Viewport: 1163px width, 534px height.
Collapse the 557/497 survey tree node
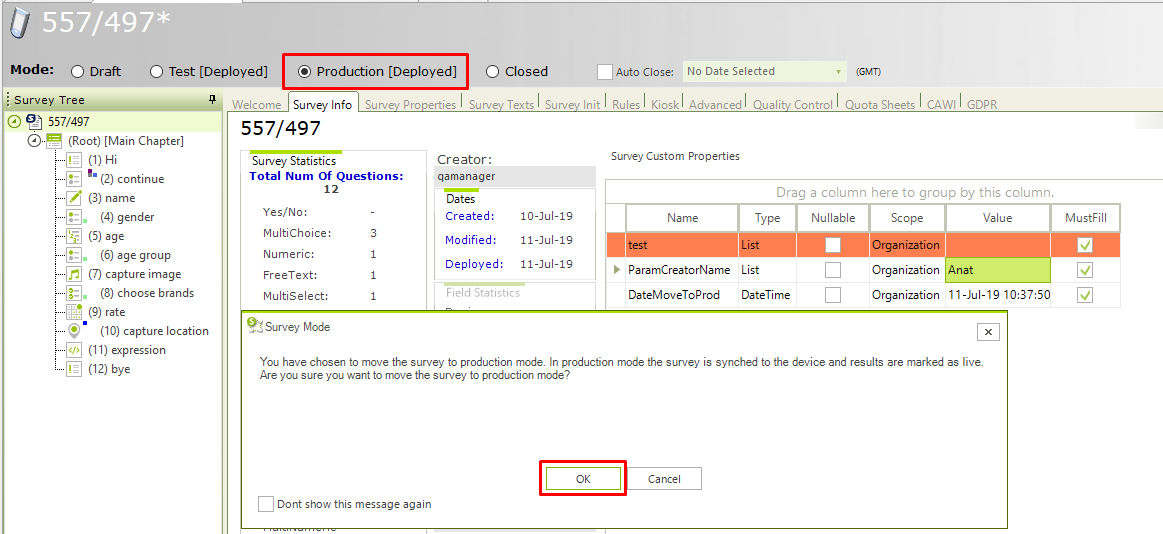coord(14,122)
